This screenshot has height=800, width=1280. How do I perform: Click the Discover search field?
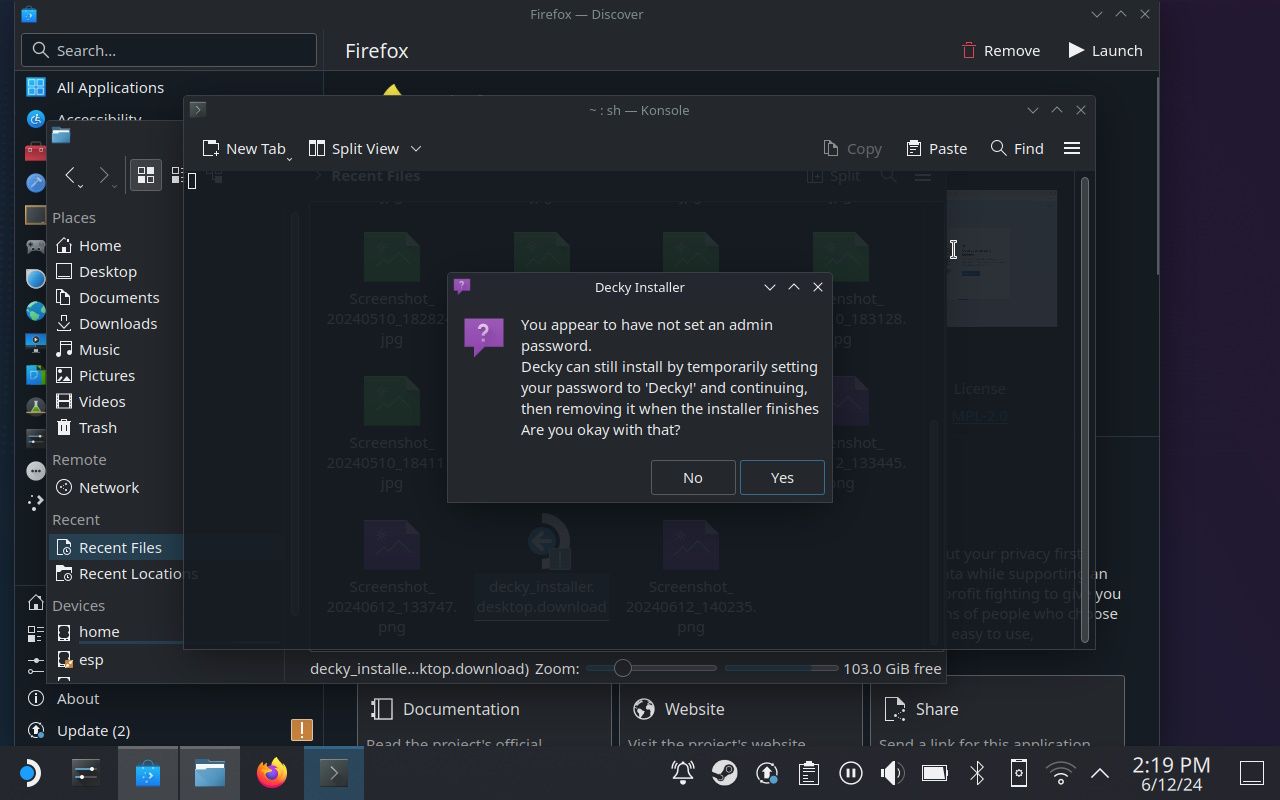[170, 50]
